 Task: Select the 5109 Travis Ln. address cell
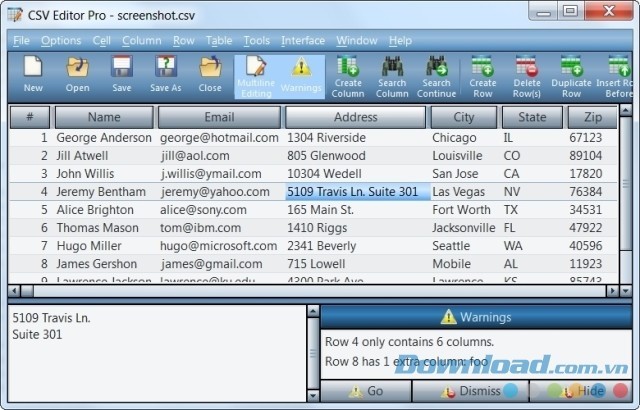click(357, 192)
